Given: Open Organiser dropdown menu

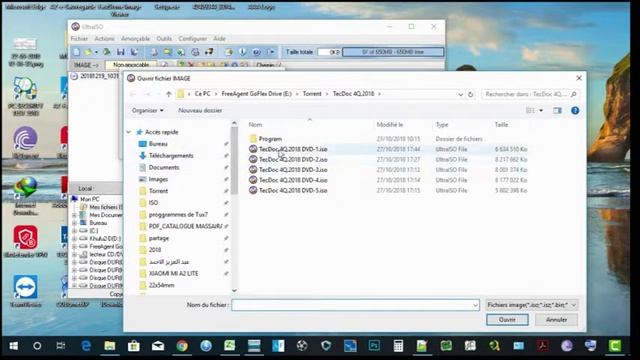Looking at the screenshot, I should pos(147,111).
